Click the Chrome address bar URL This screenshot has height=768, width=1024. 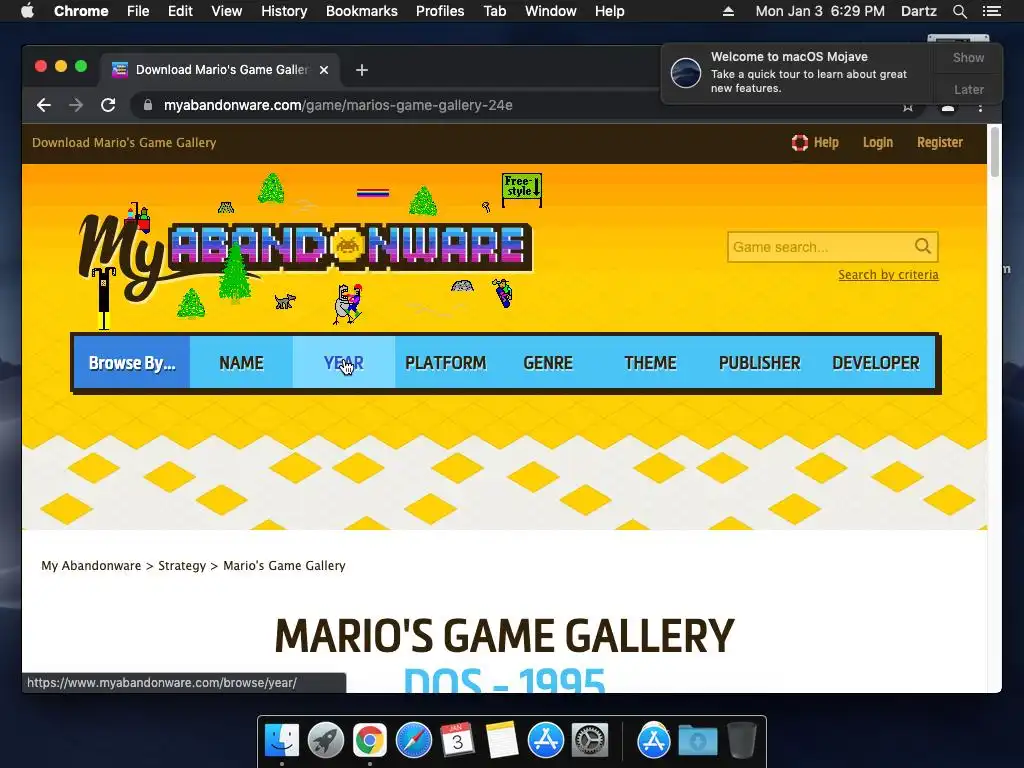[x=338, y=105]
